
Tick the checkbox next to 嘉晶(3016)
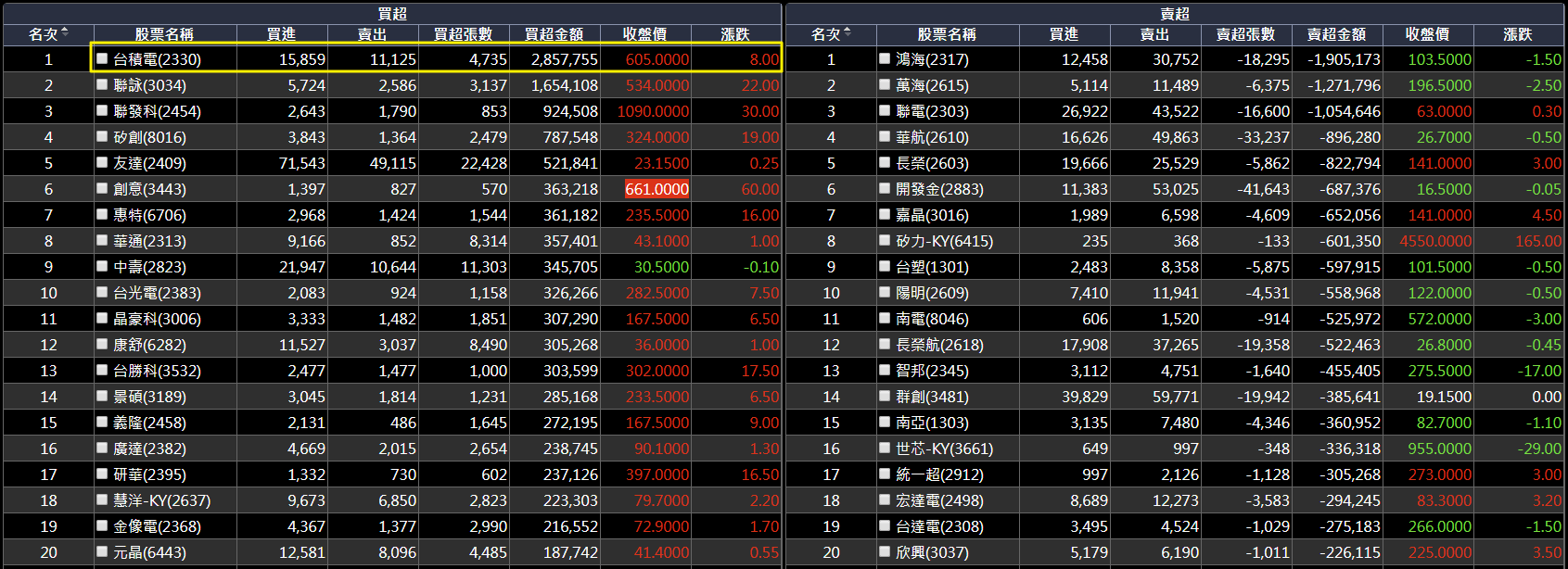click(x=885, y=214)
